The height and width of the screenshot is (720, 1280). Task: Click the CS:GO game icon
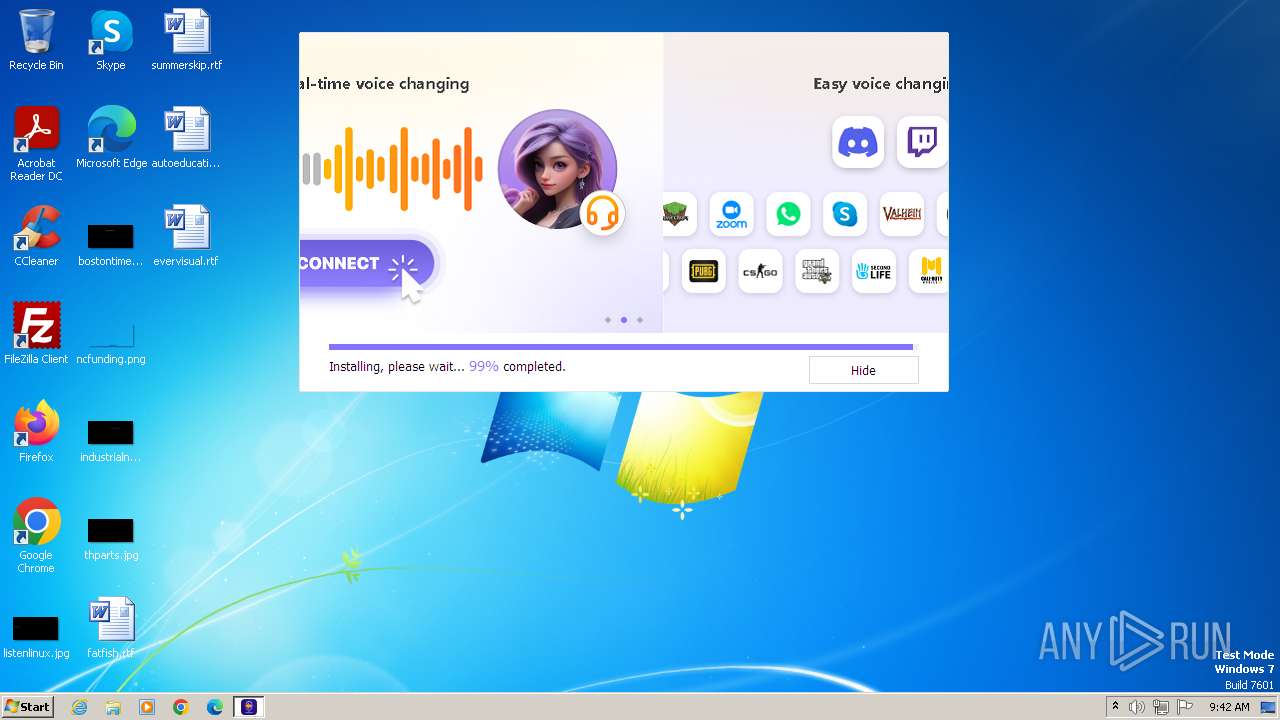(x=760, y=271)
